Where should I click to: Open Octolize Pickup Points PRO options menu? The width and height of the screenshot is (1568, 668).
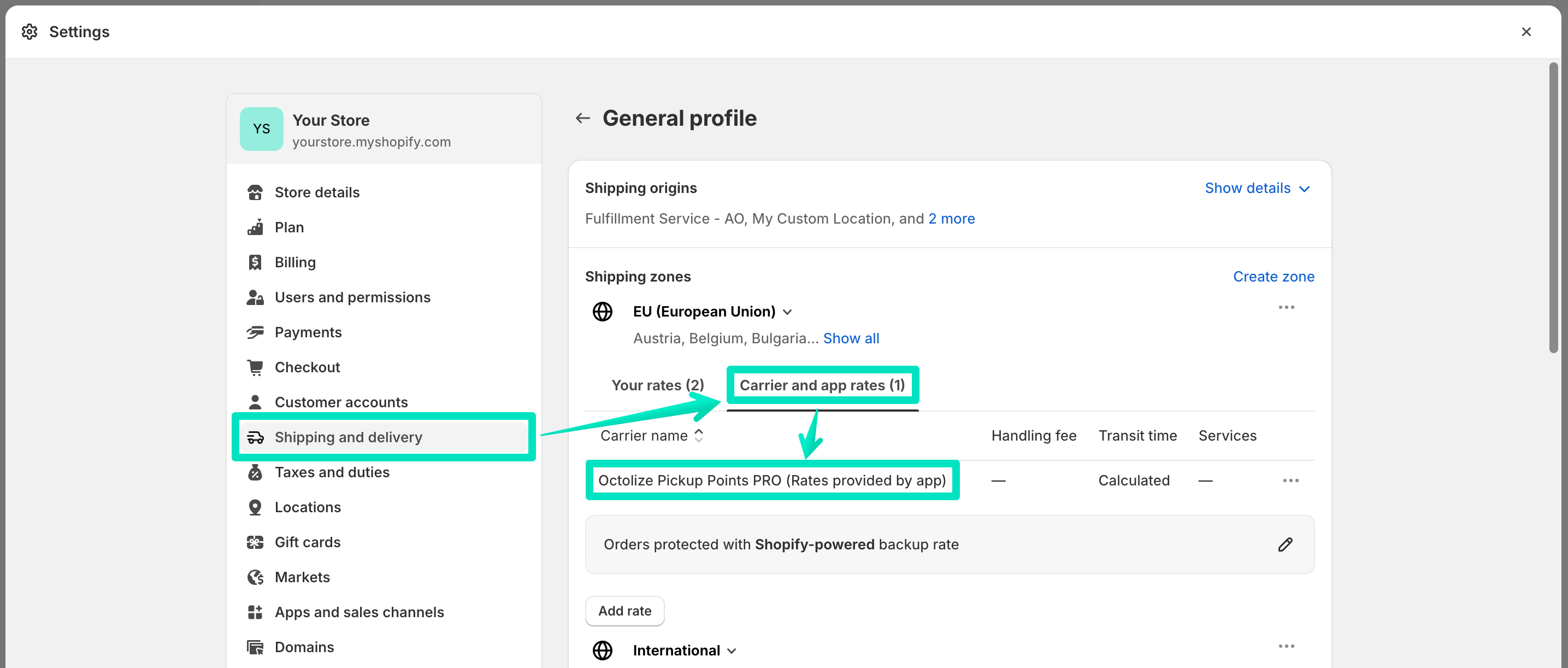coord(1290,481)
